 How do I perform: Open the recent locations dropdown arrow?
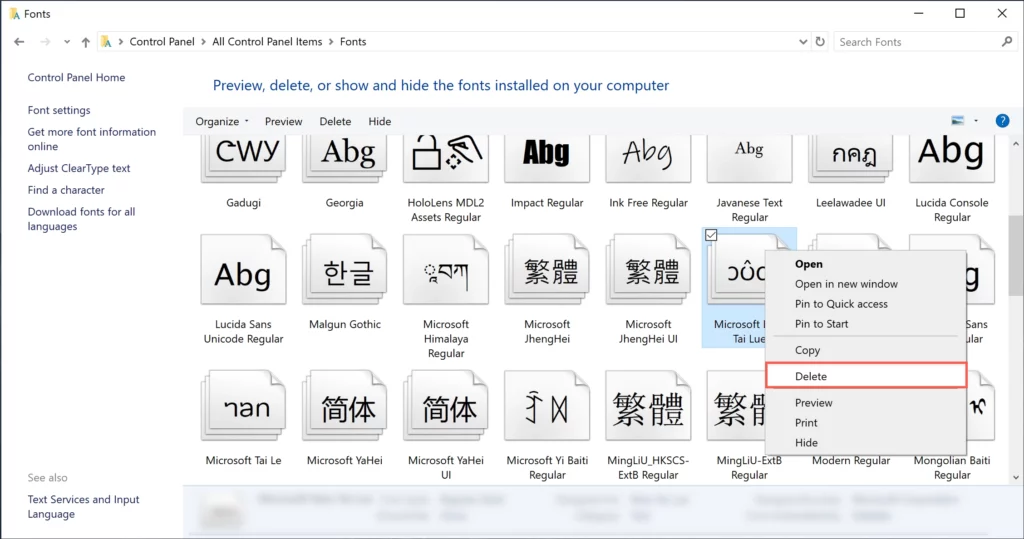(x=67, y=42)
